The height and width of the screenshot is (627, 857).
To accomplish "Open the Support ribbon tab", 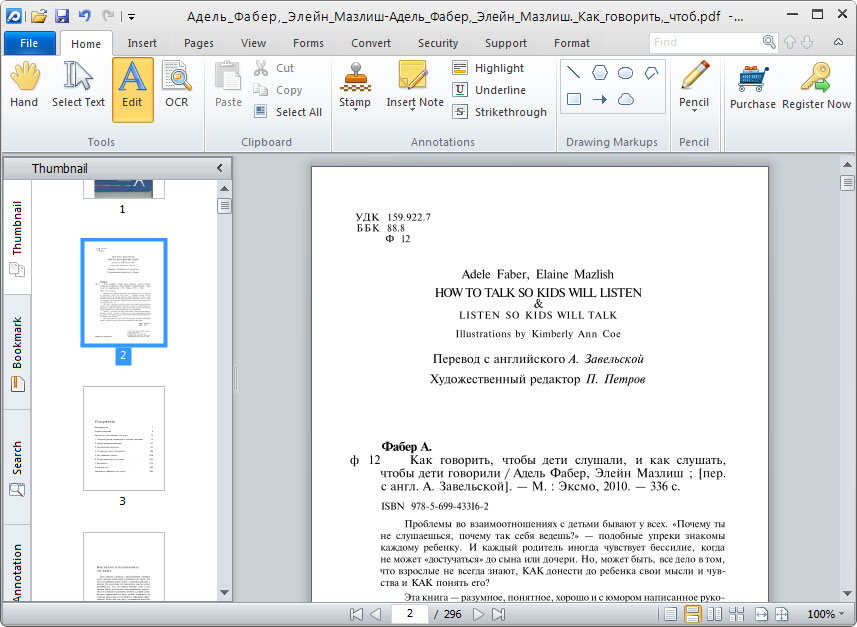I will click(x=506, y=43).
